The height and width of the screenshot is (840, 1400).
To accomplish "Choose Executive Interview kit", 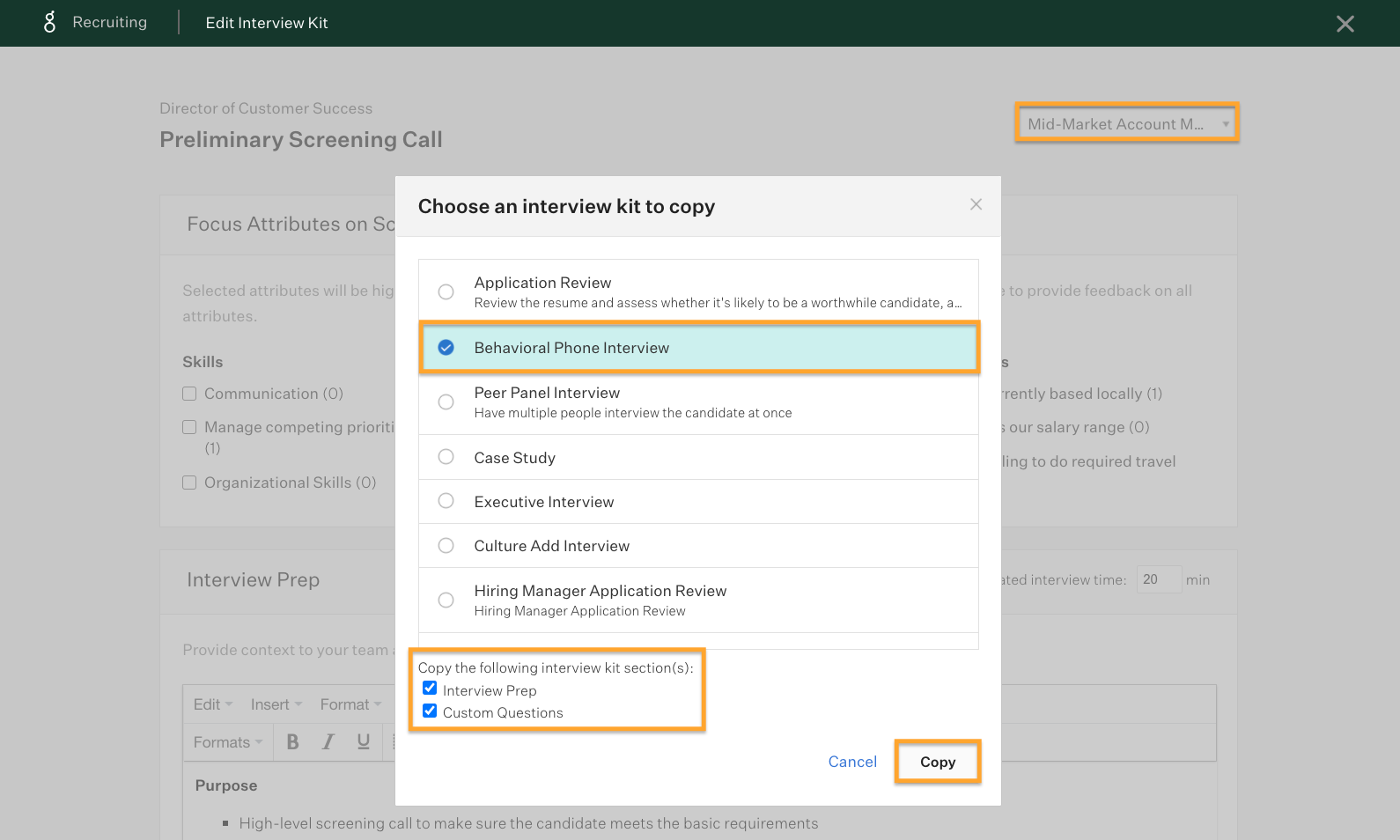I will pos(698,501).
